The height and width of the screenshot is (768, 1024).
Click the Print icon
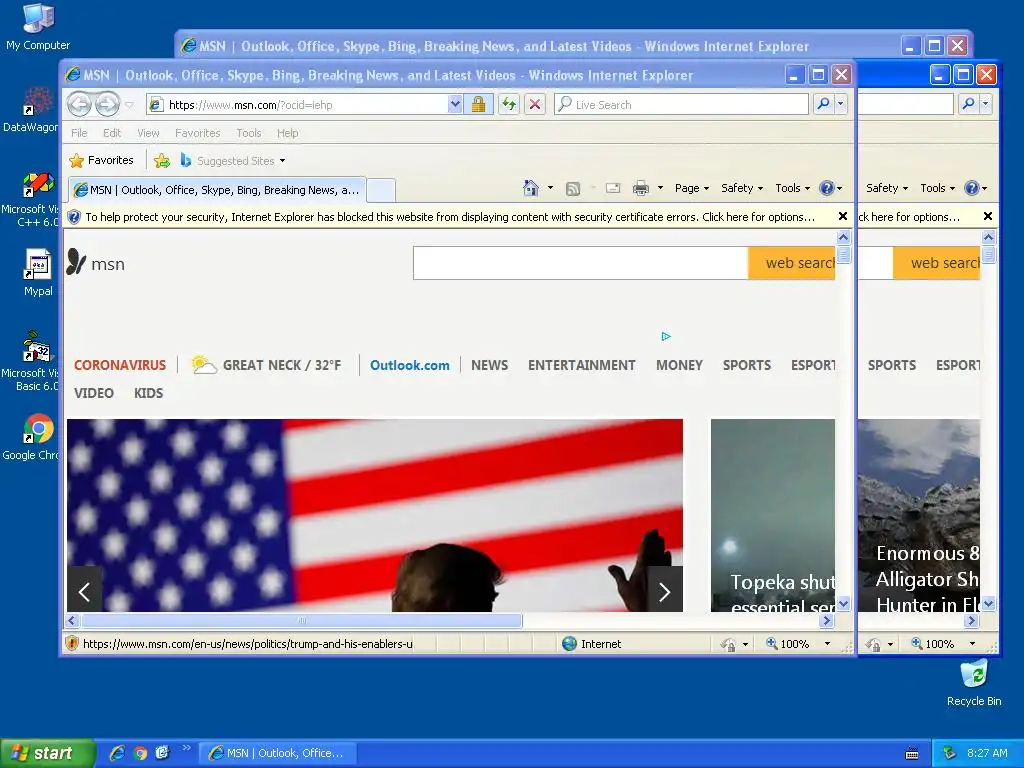pyautogui.click(x=641, y=188)
